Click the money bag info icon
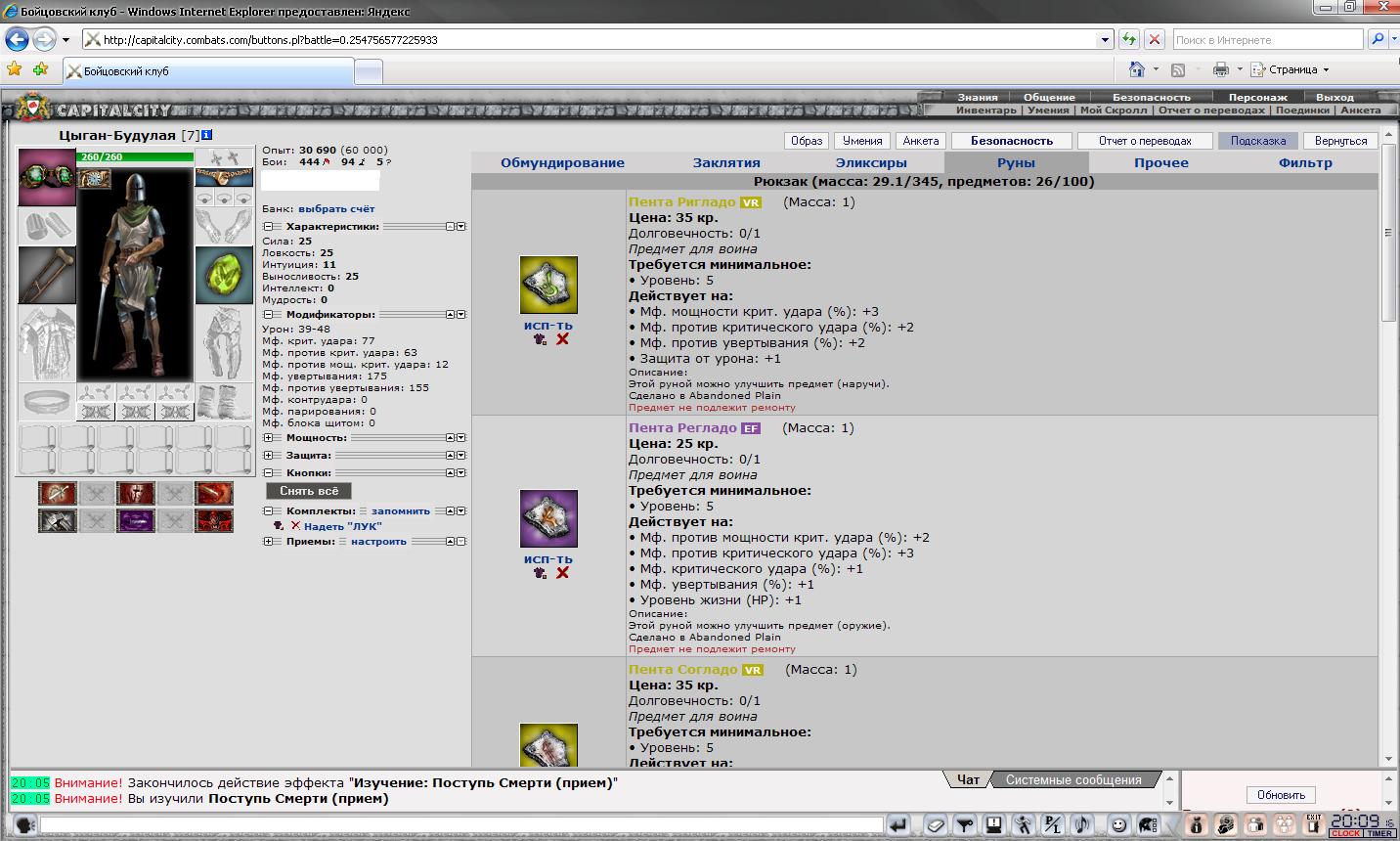This screenshot has width=1400, height=841. click(x=1195, y=824)
